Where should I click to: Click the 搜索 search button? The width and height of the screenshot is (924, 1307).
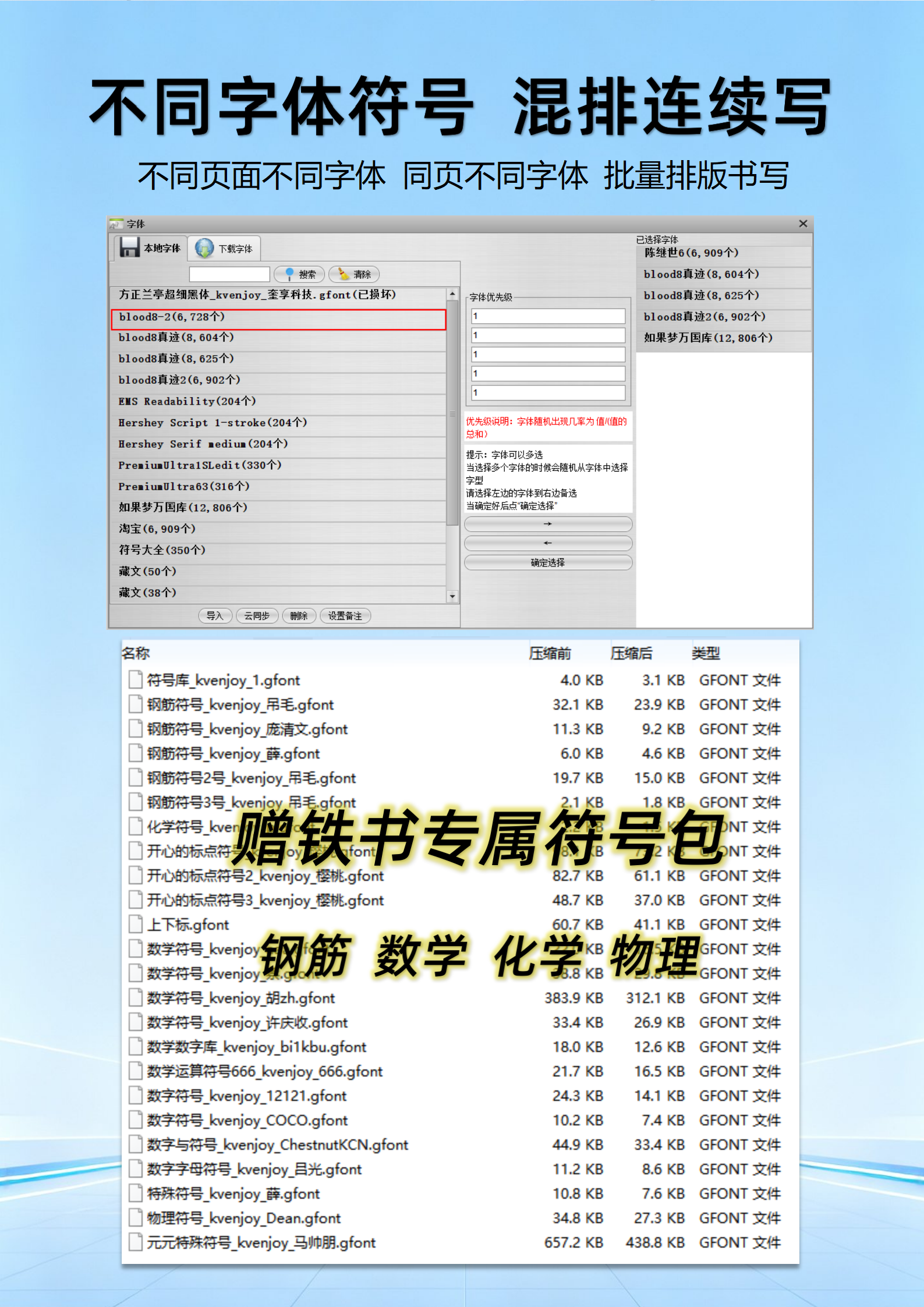click(x=299, y=274)
